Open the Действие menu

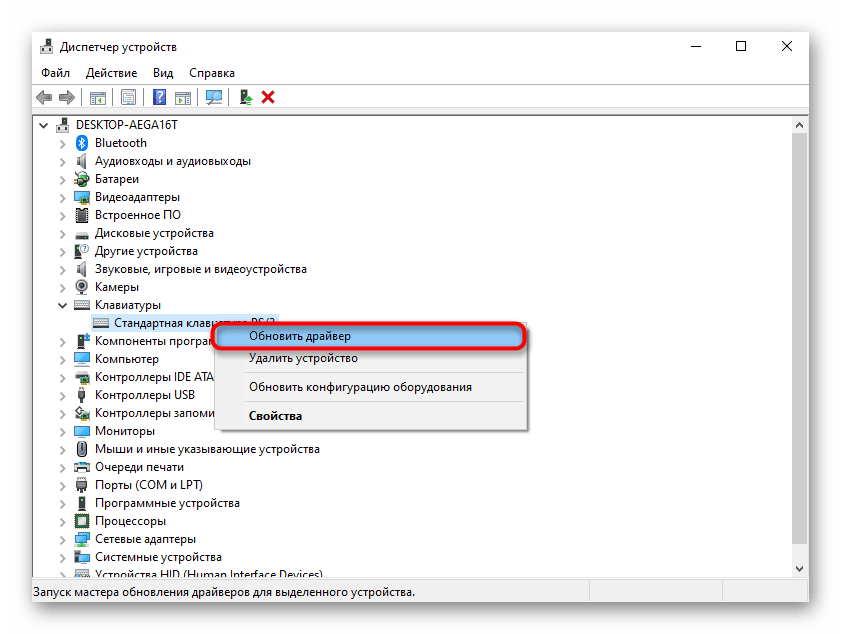[x=111, y=73]
